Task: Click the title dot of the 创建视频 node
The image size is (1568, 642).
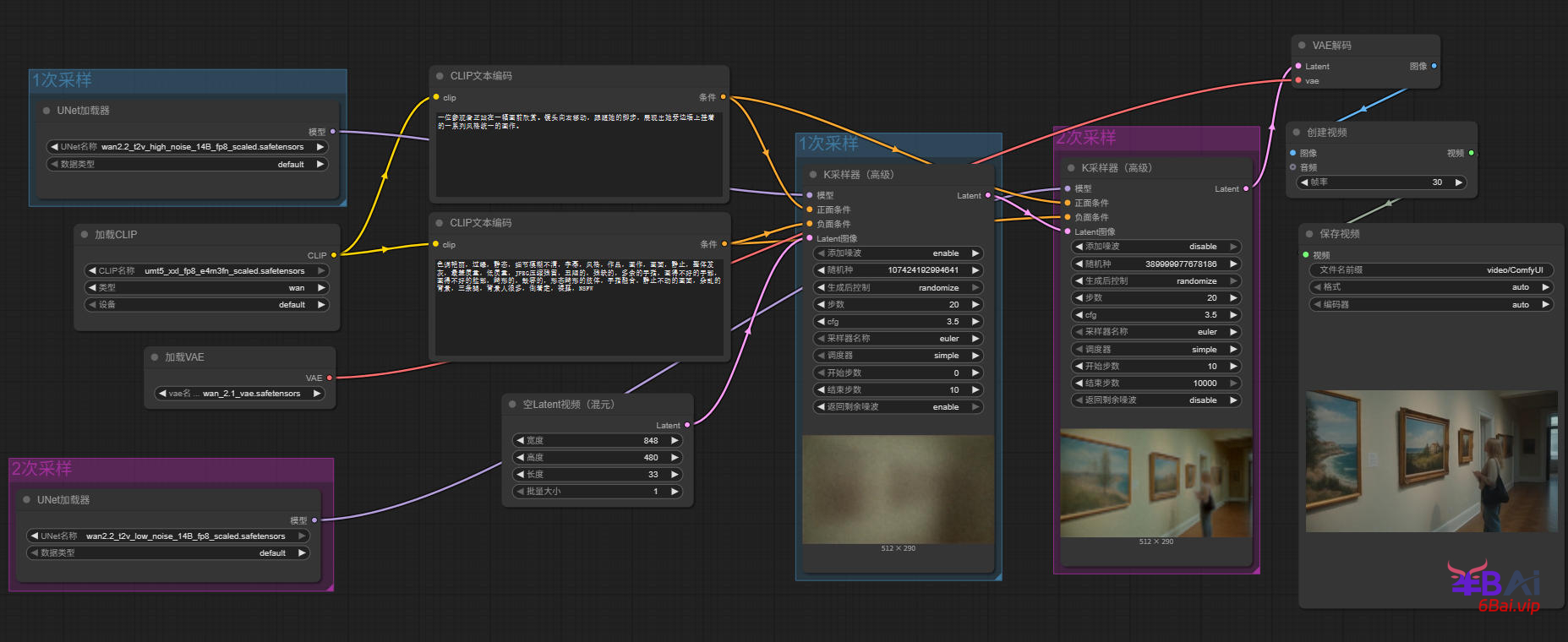Action: point(1297,133)
